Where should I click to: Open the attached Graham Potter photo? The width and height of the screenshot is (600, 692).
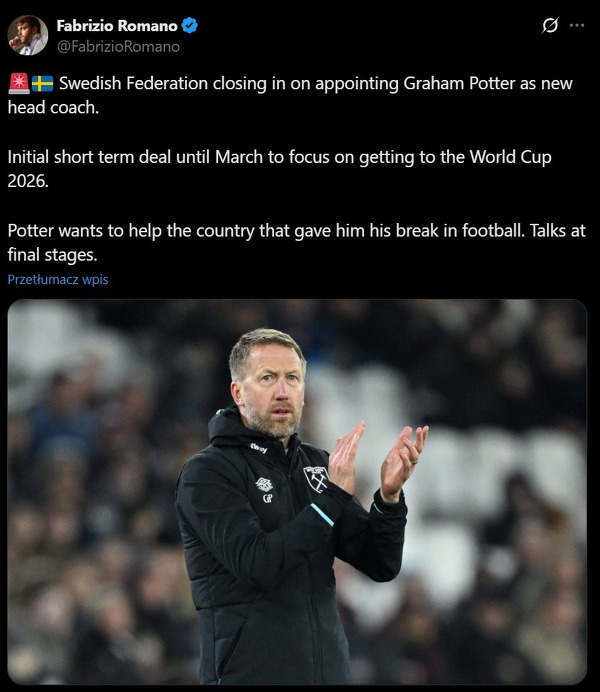pyautogui.click(x=297, y=492)
